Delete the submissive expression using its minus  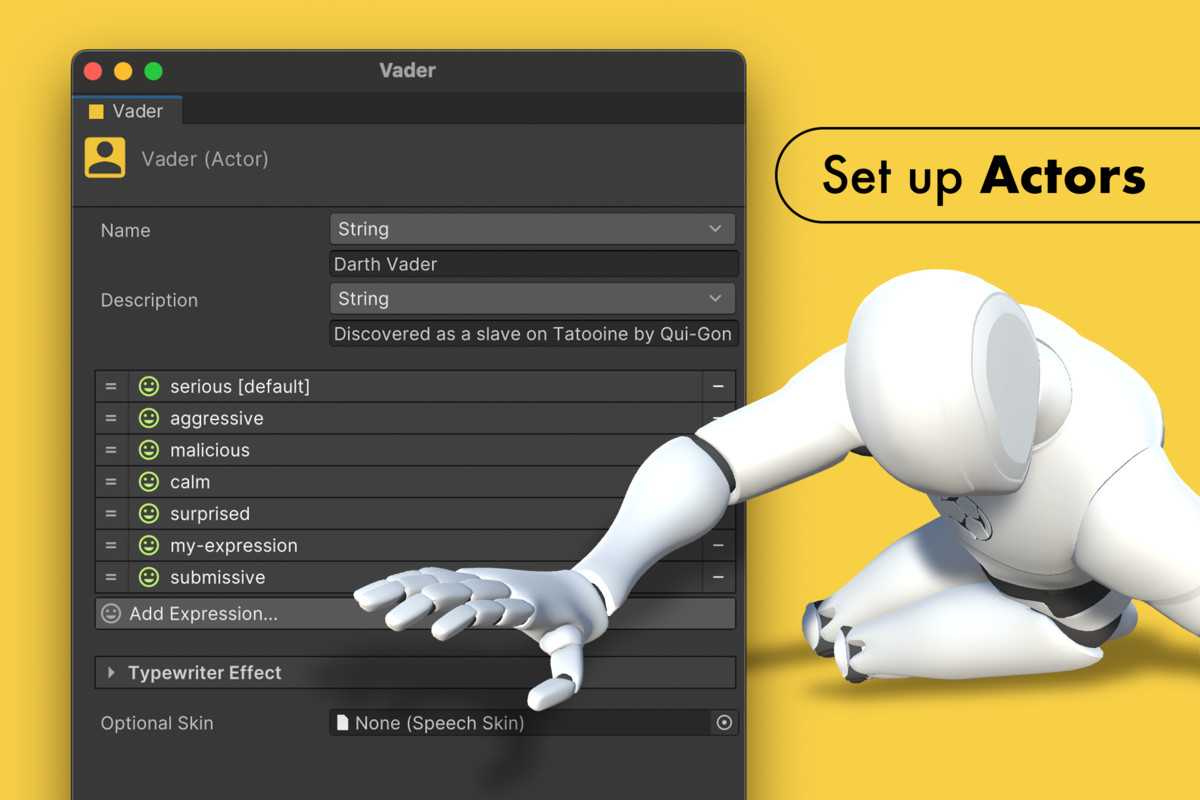718,578
